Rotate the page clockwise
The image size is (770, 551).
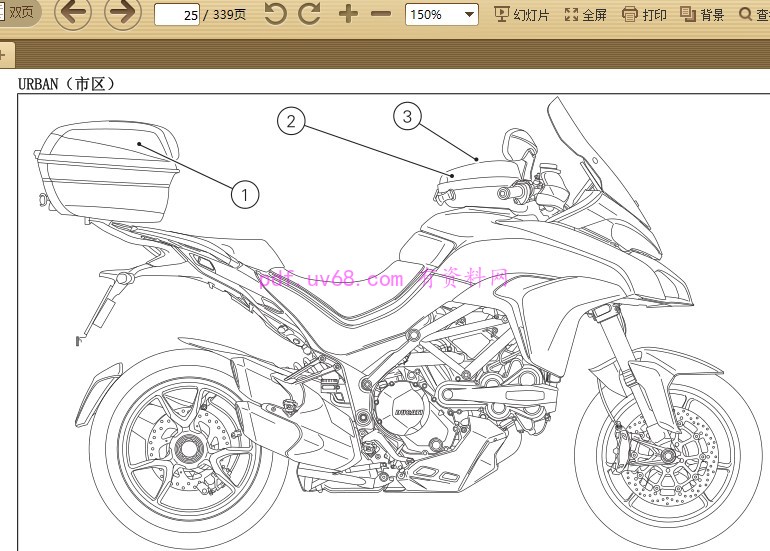point(310,14)
